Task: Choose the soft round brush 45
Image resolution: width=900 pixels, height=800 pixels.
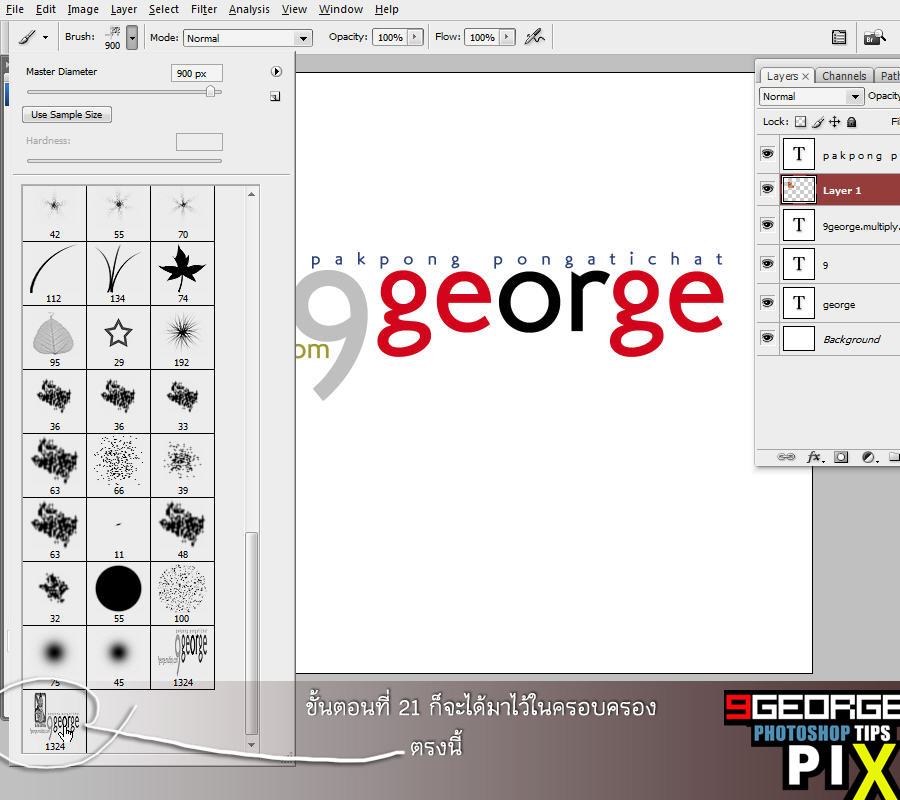Action: pyautogui.click(x=118, y=658)
